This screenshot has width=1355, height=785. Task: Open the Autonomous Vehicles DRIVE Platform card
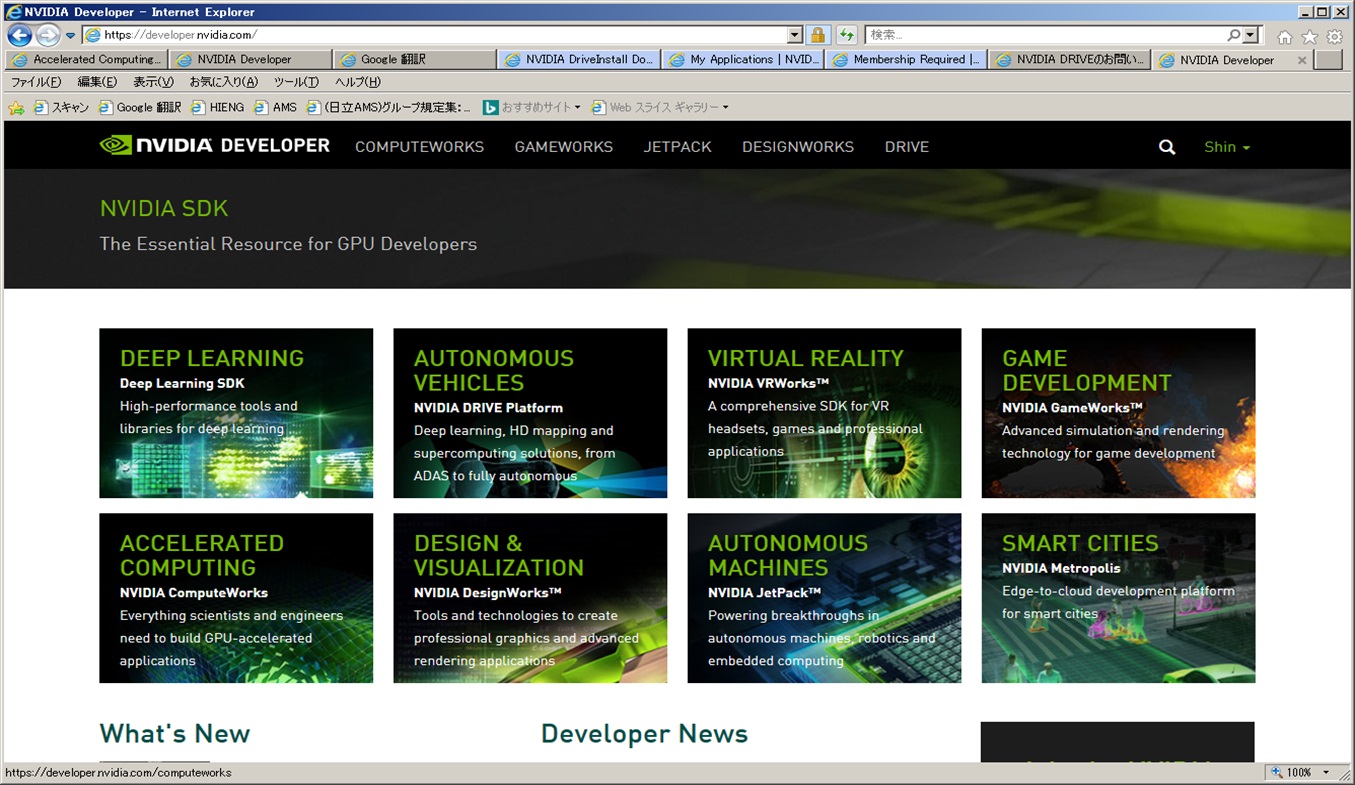pyautogui.click(x=530, y=413)
